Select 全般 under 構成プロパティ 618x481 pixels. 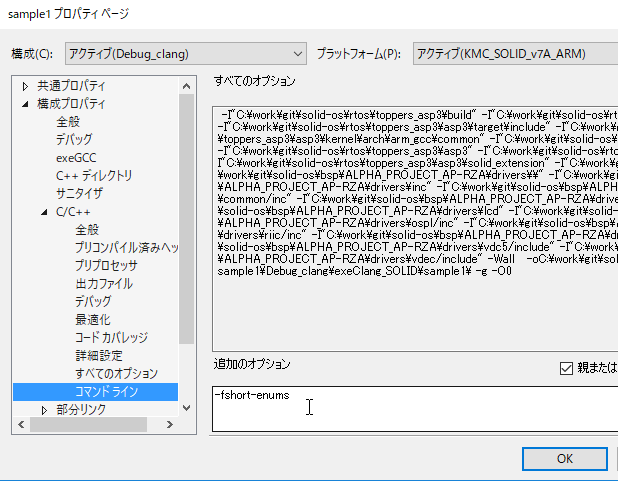click(x=68, y=122)
